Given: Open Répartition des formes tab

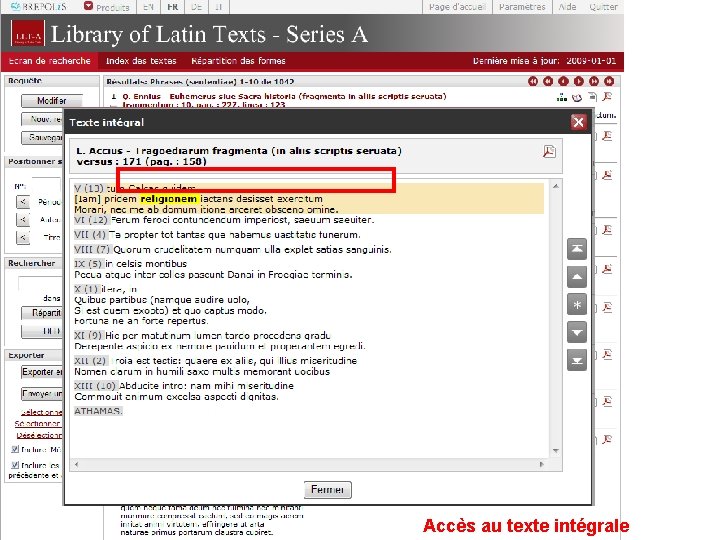Looking at the screenshot, I should [238, 61].
